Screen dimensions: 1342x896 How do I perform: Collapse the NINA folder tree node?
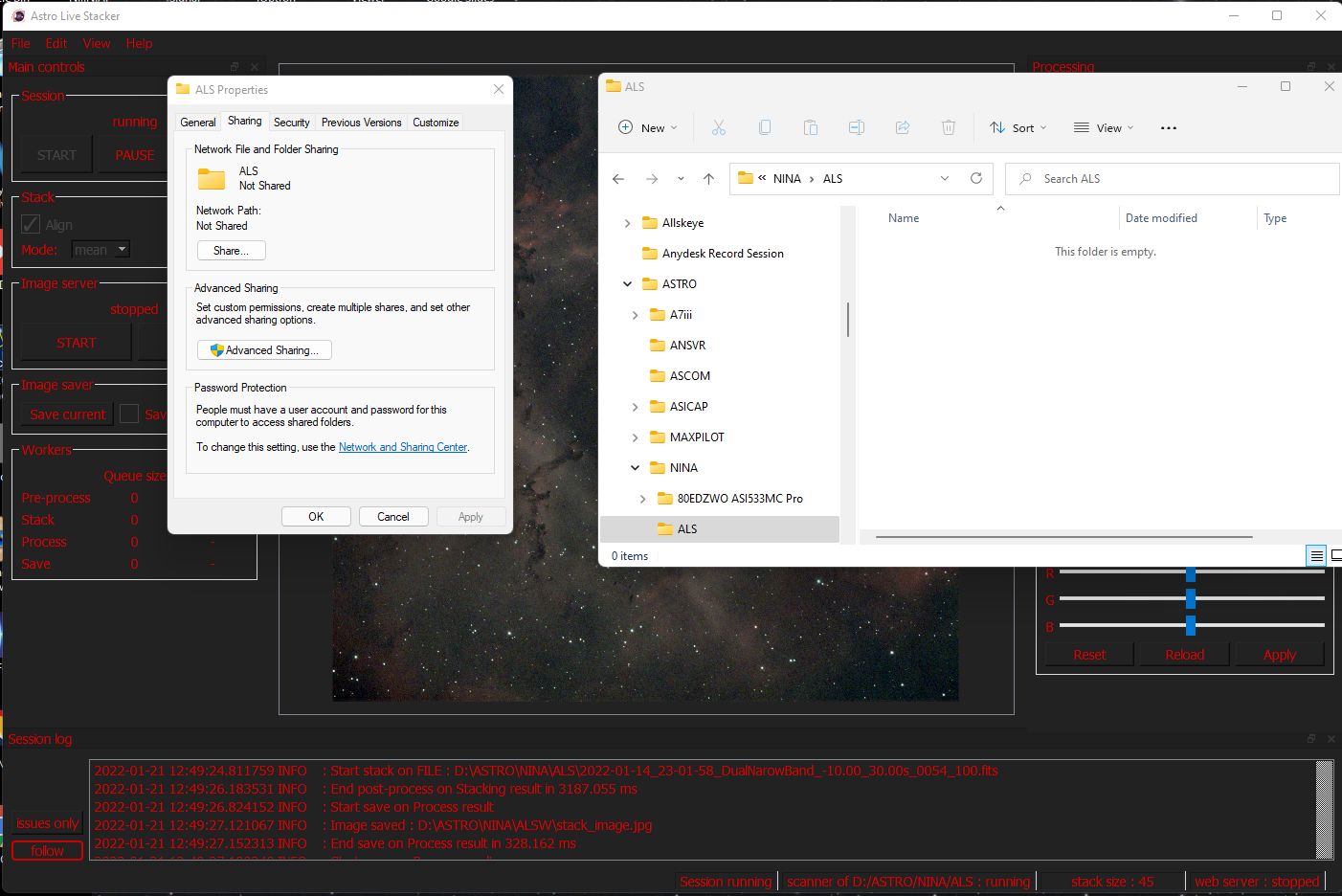(635, 468)
